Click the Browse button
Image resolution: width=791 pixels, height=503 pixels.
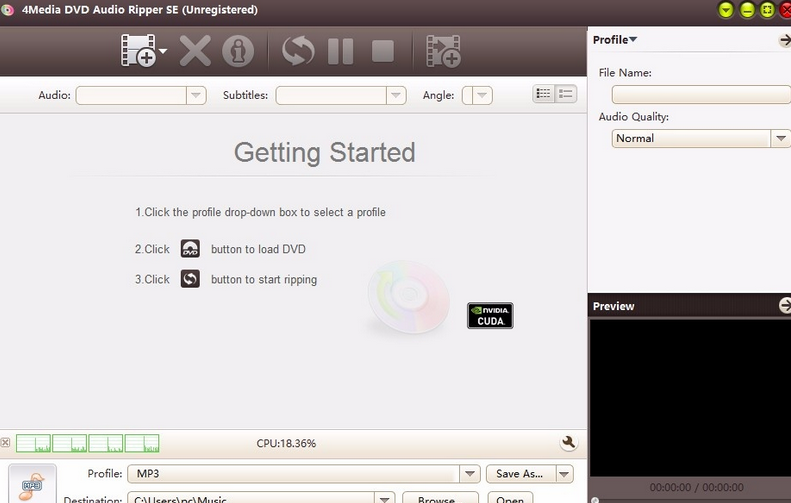[x=440, y=499]
